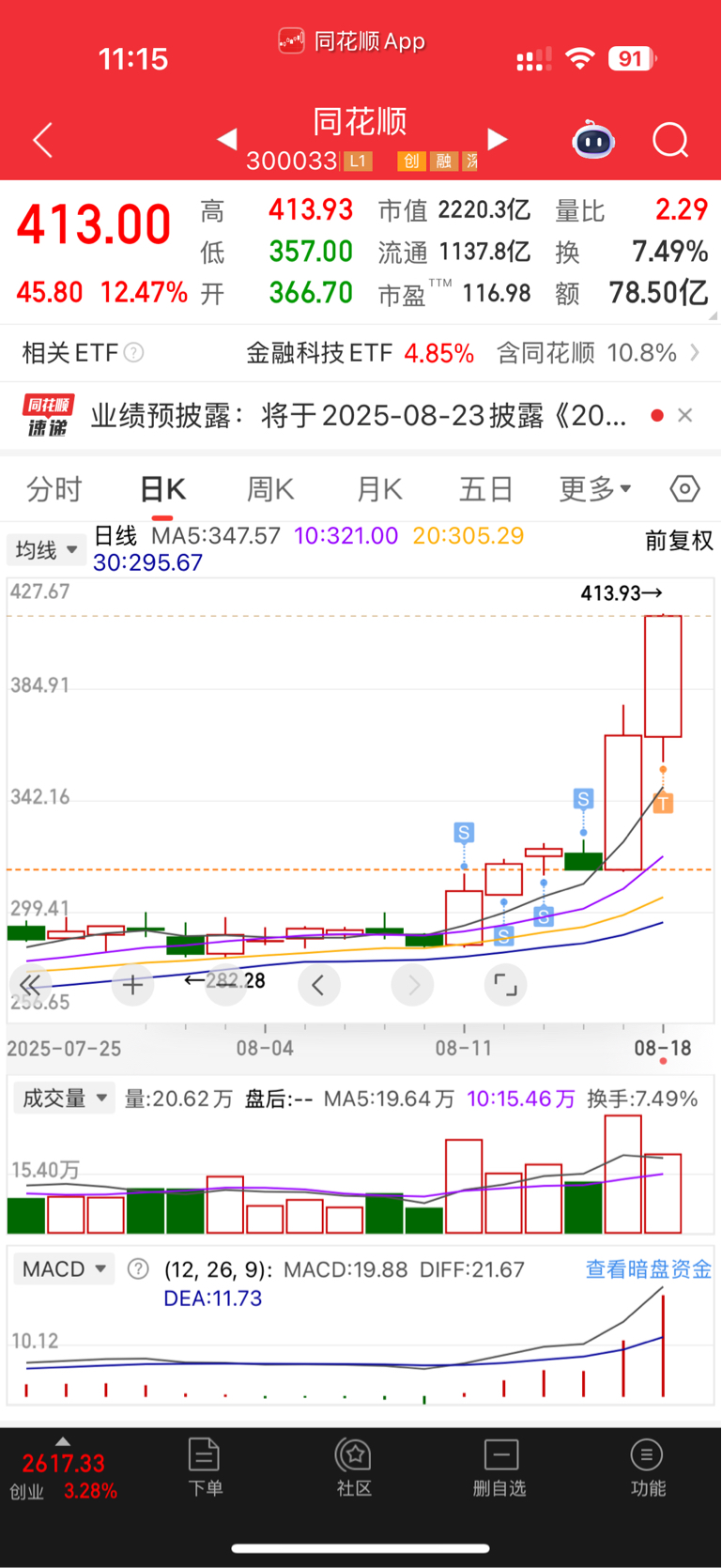Tap the 市值 2220.3亿 value
722x1568 pixels.
(454, 210)
